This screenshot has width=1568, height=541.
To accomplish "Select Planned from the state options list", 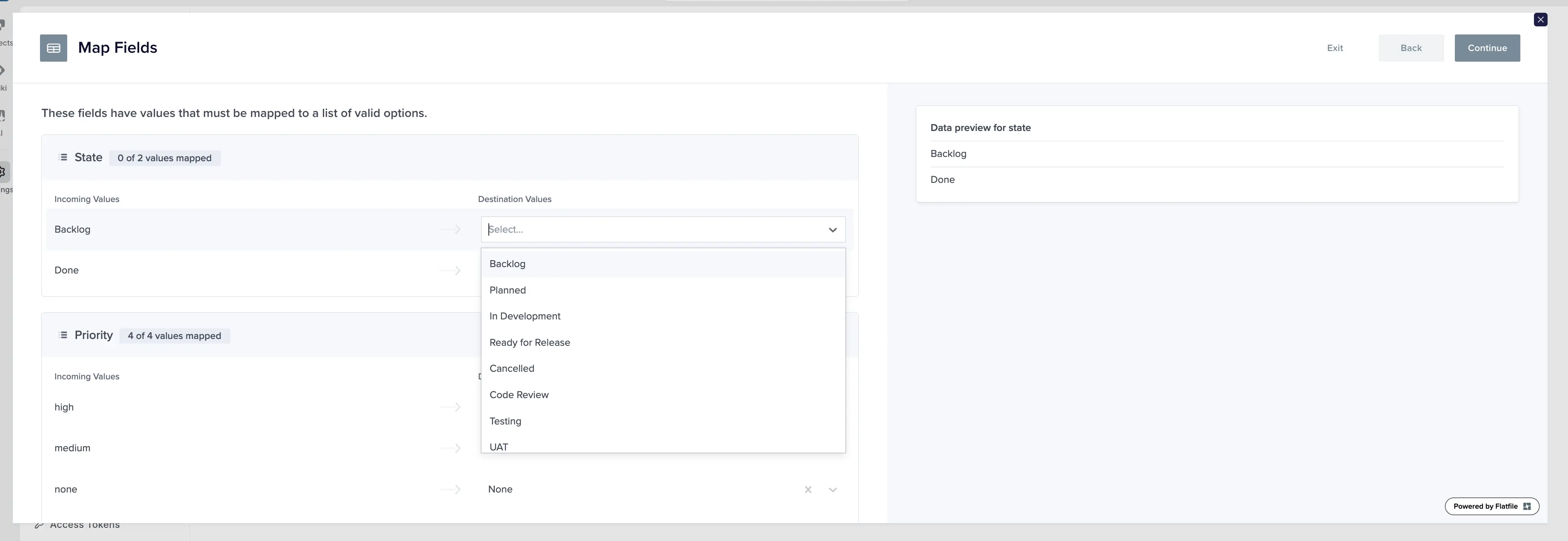I will (507, 290).
